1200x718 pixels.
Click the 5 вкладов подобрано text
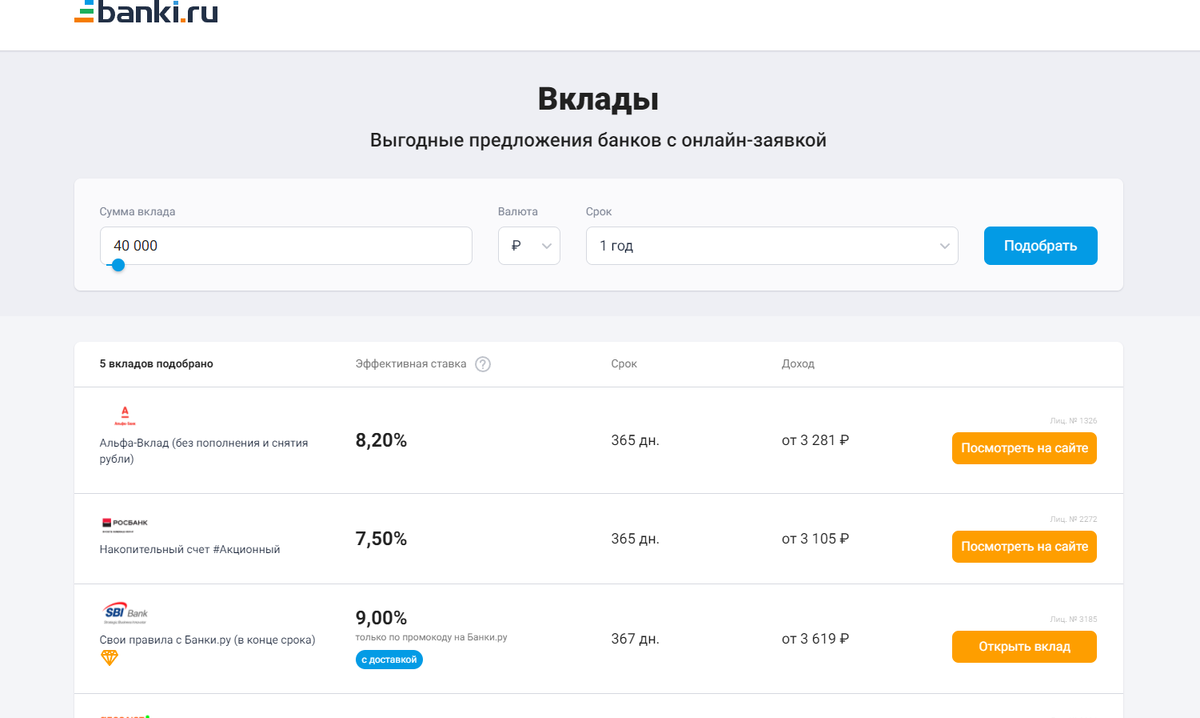tap(156, 364)
